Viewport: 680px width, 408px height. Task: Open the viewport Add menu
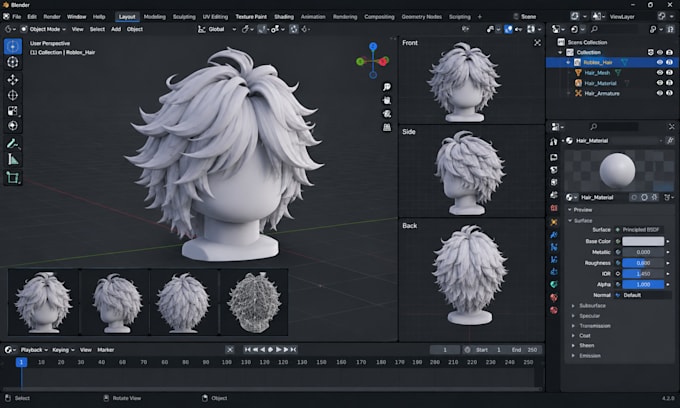click(116, 29)
